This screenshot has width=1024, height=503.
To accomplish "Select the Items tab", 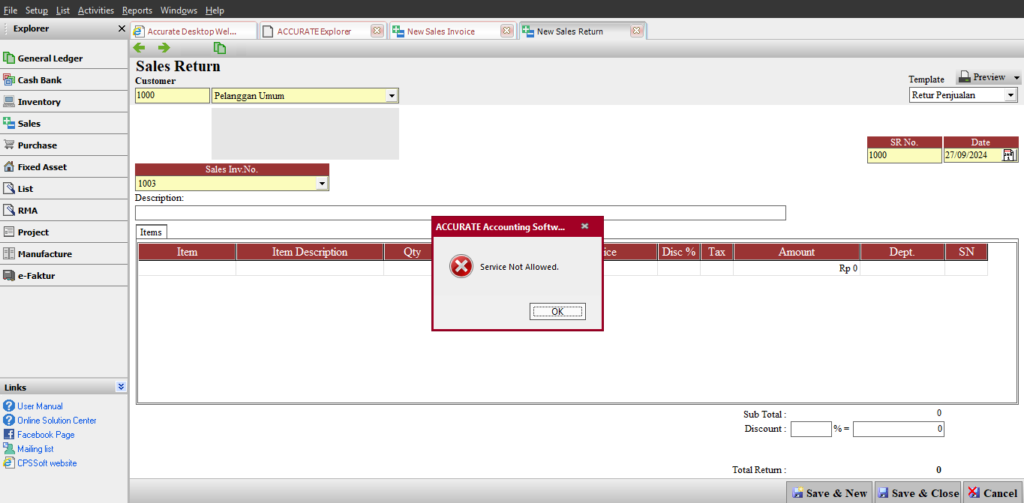I will pos(152,232).
